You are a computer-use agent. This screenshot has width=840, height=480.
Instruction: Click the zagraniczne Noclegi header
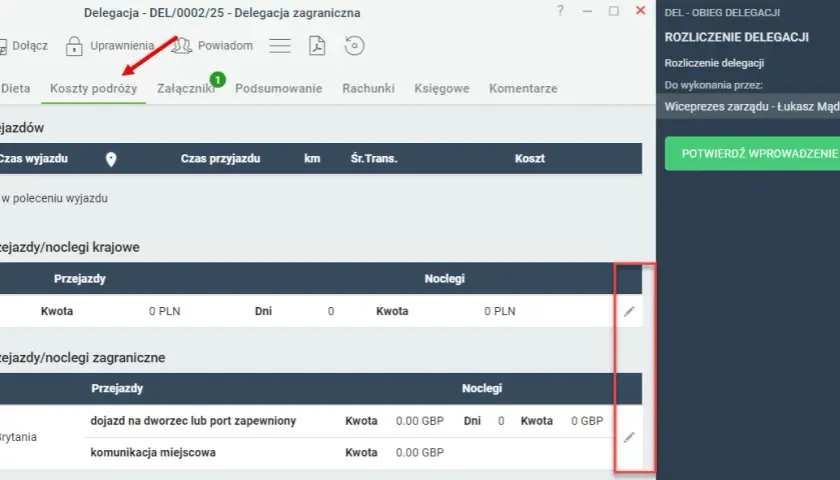point(482,388)
